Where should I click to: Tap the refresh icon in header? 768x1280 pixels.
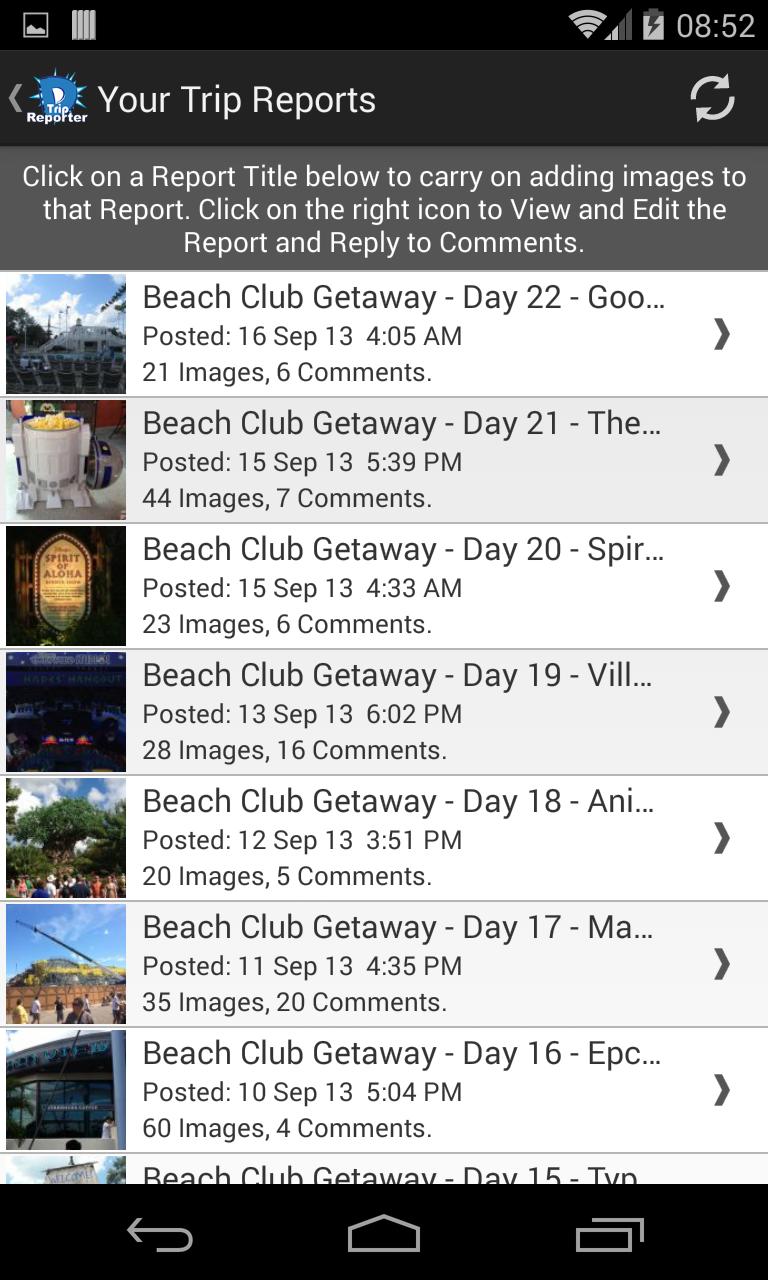coord(712,99)
